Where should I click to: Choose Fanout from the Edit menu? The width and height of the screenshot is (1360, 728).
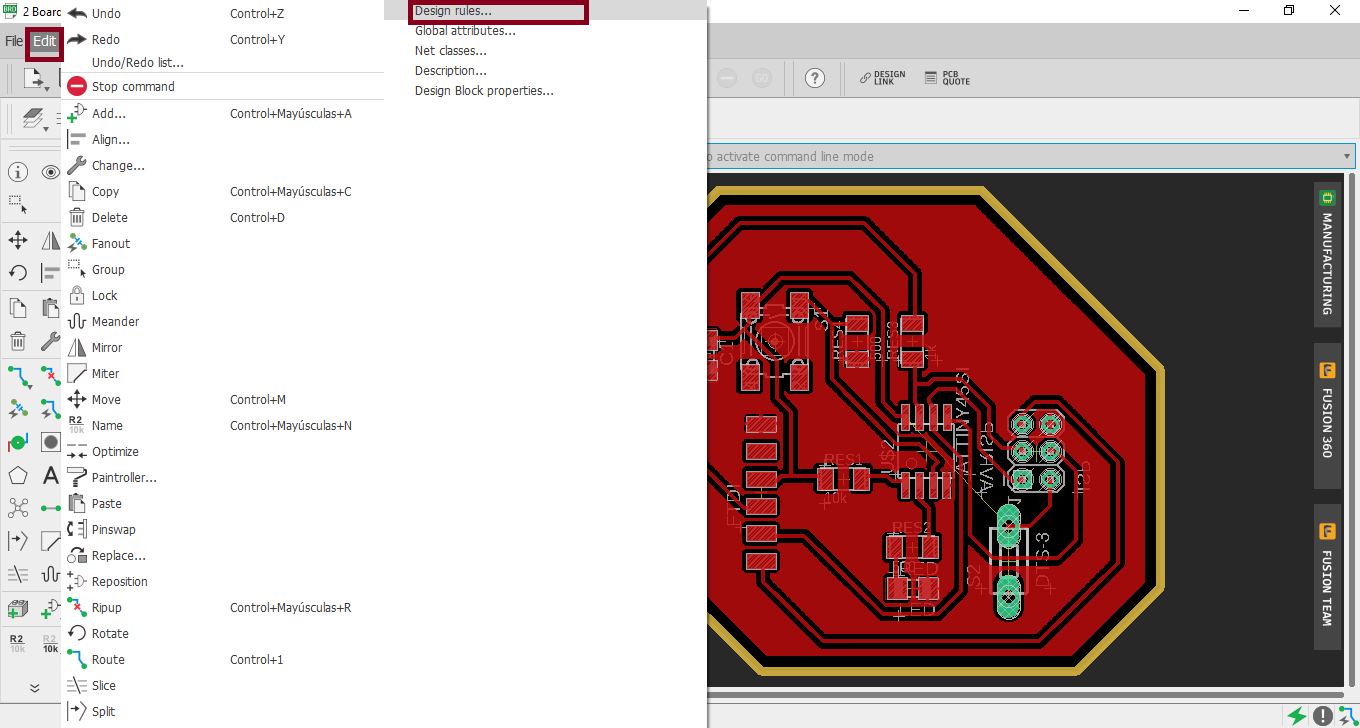(224, 244)
